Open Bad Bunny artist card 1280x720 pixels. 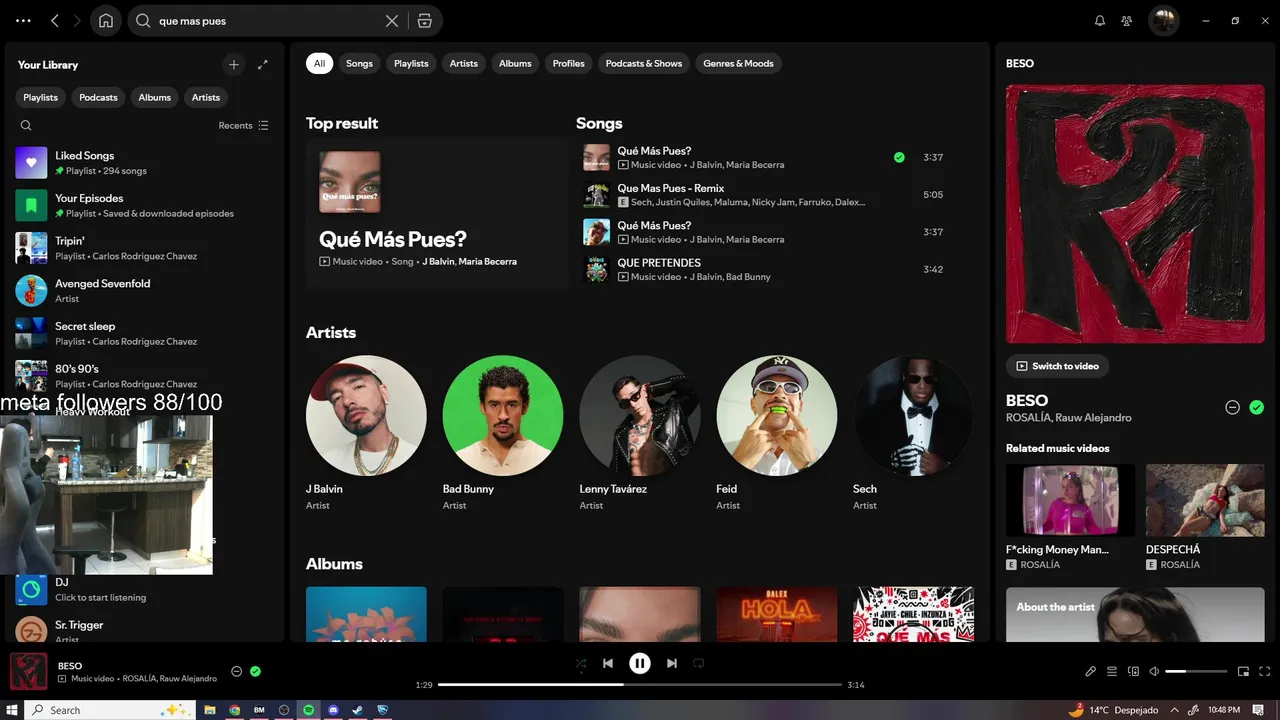coord(503,434)
